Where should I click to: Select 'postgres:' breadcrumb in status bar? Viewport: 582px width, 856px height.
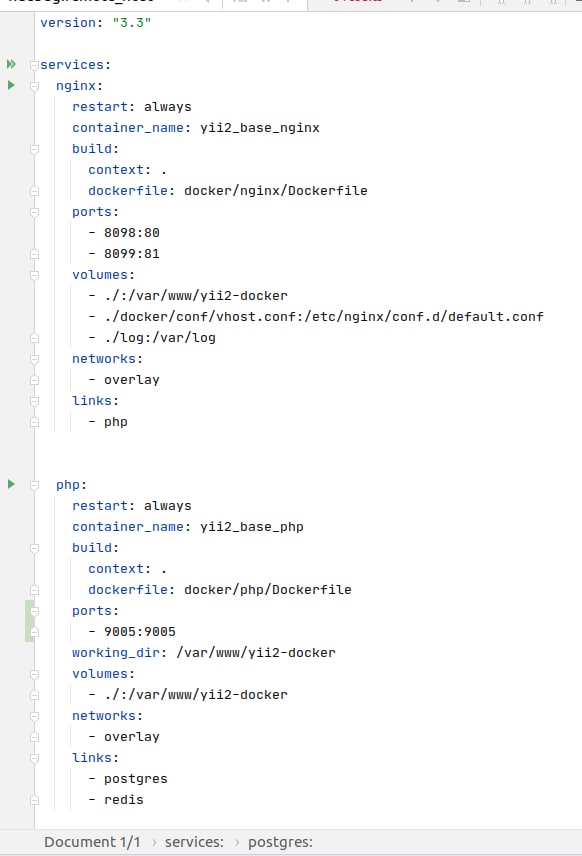[x=281, y=842]
